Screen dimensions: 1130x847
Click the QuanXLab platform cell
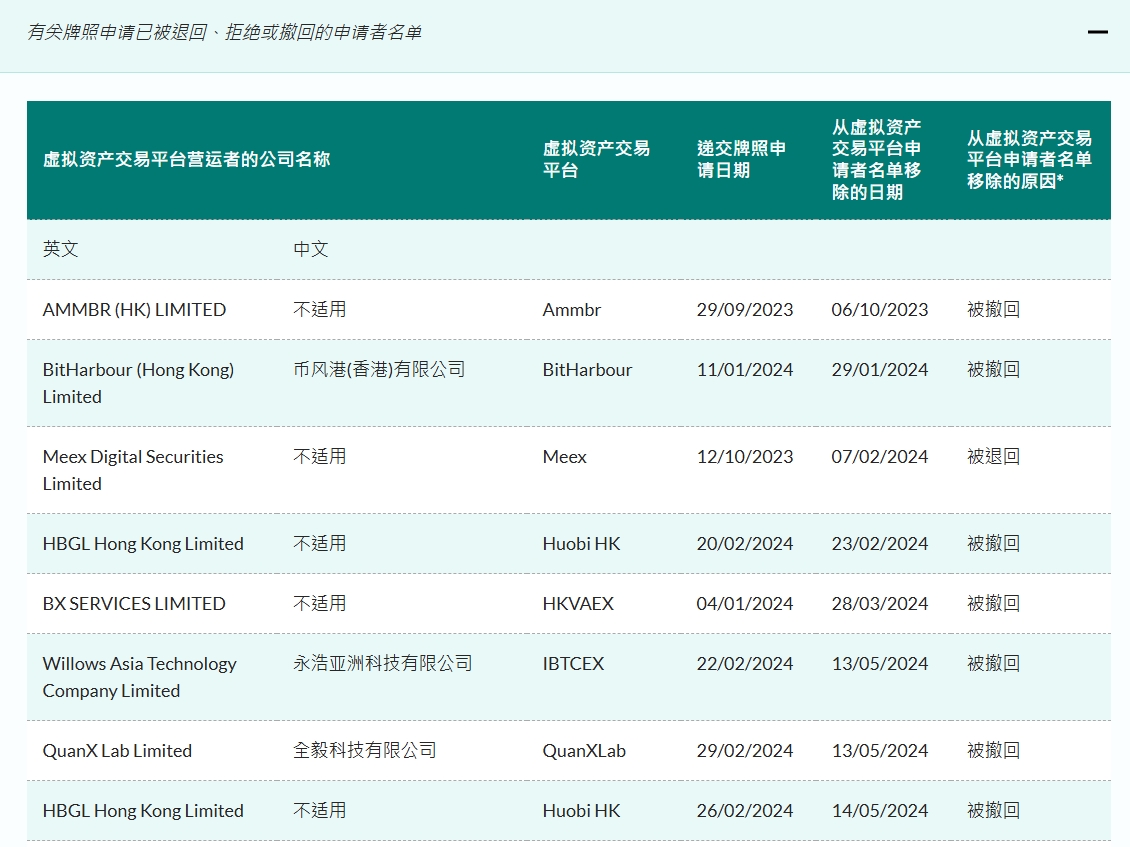tap(584, 750)
